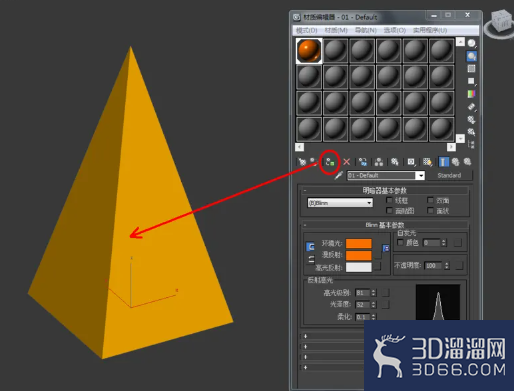Click the 高光级别 spinner arrows
Image resolution: width=514 pixels, height=391 pixels.
(x=374, y=293)
